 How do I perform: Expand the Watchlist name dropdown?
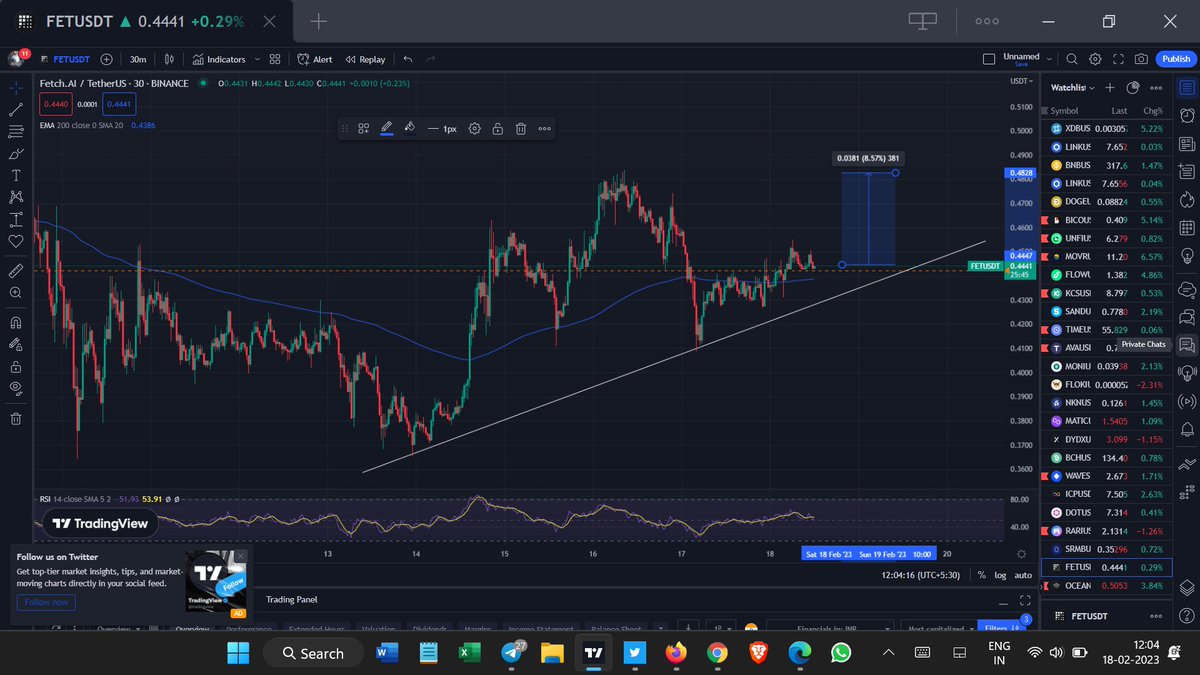[1072, 88]
